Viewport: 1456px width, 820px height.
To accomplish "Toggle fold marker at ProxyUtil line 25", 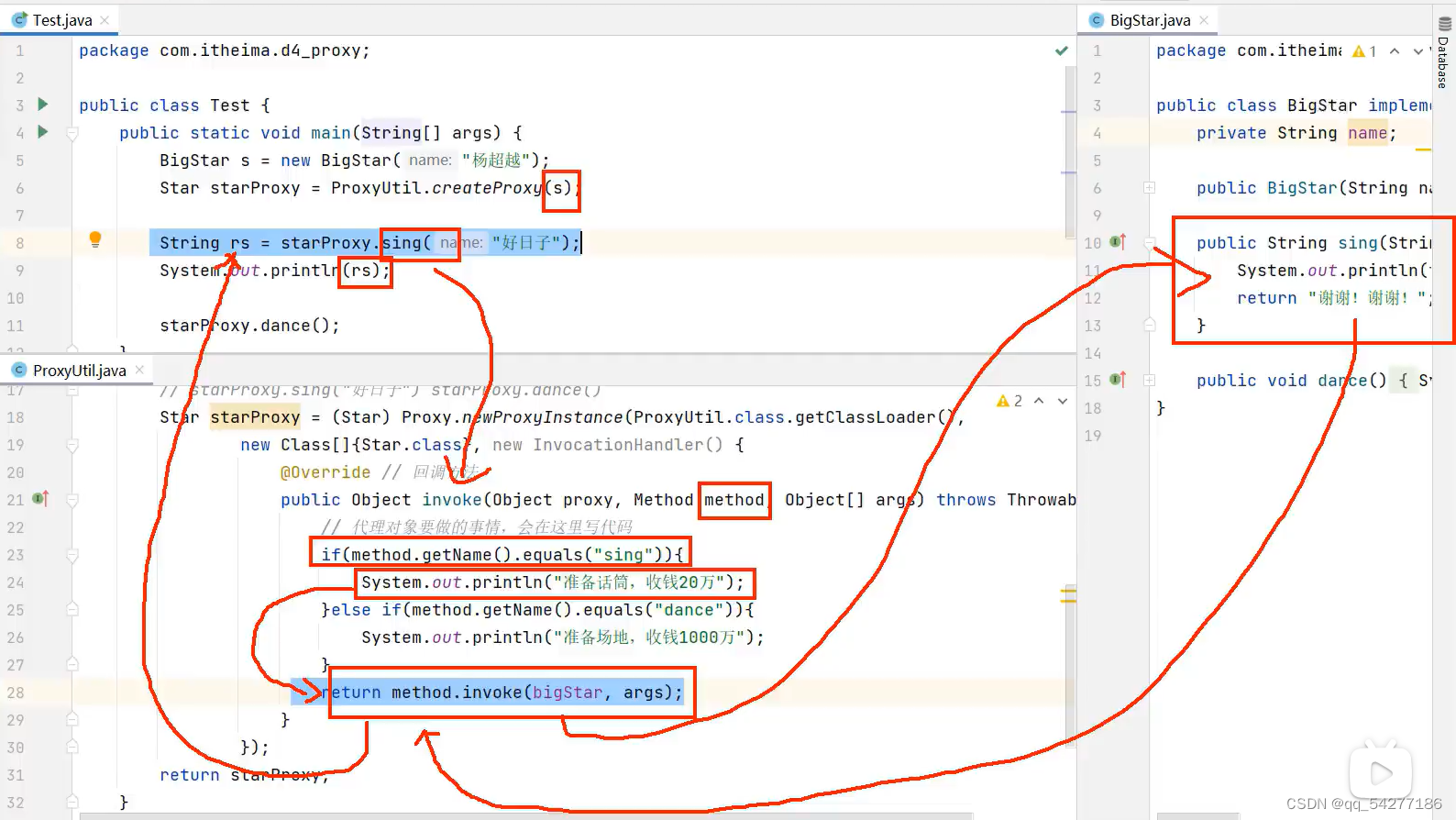I will 72,609.
